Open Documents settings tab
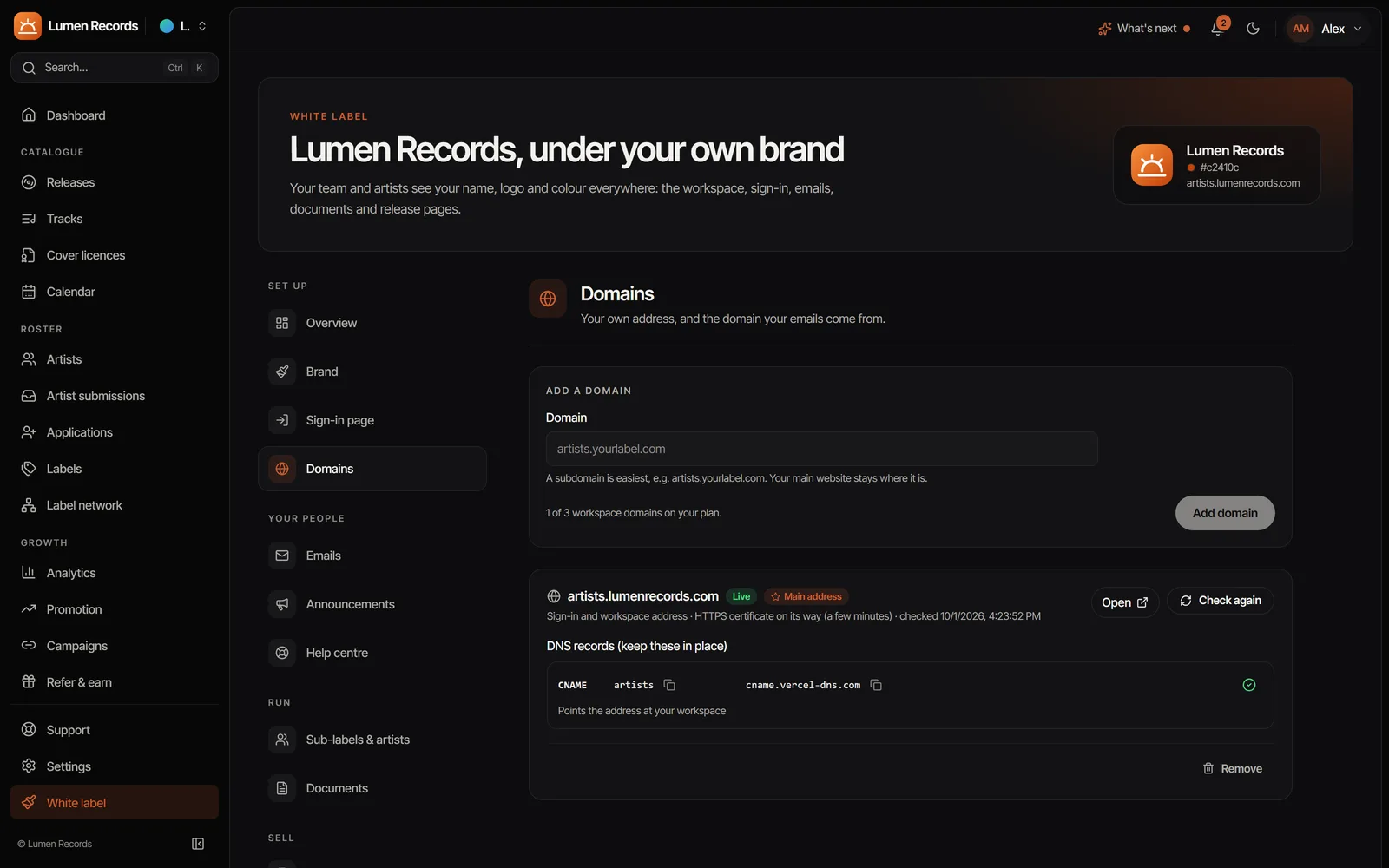 372,788
